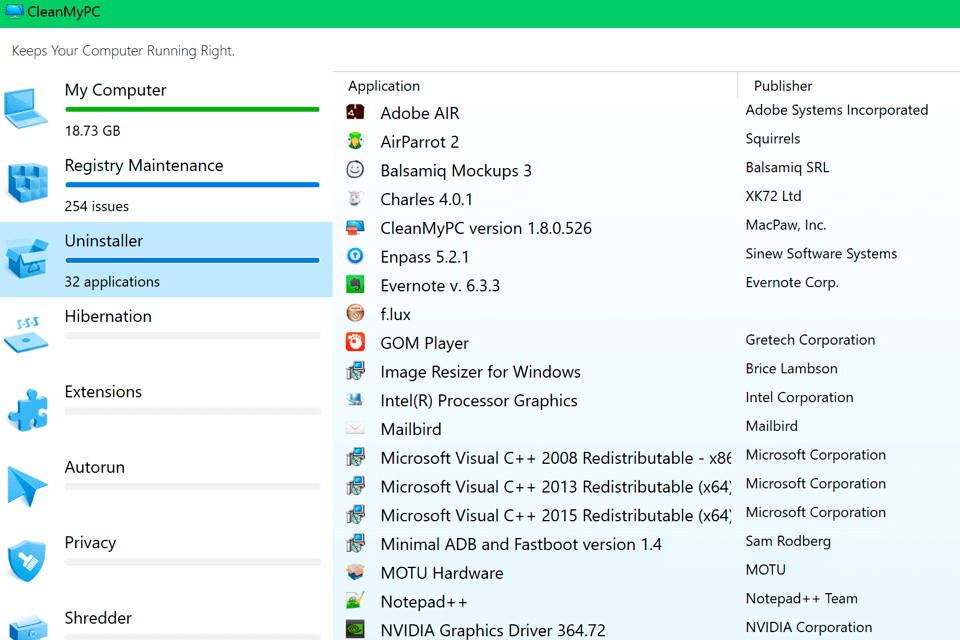Select Minimal ADB and Fastboot version 1.4
This screenshot has height=640, width=960.
520,545
